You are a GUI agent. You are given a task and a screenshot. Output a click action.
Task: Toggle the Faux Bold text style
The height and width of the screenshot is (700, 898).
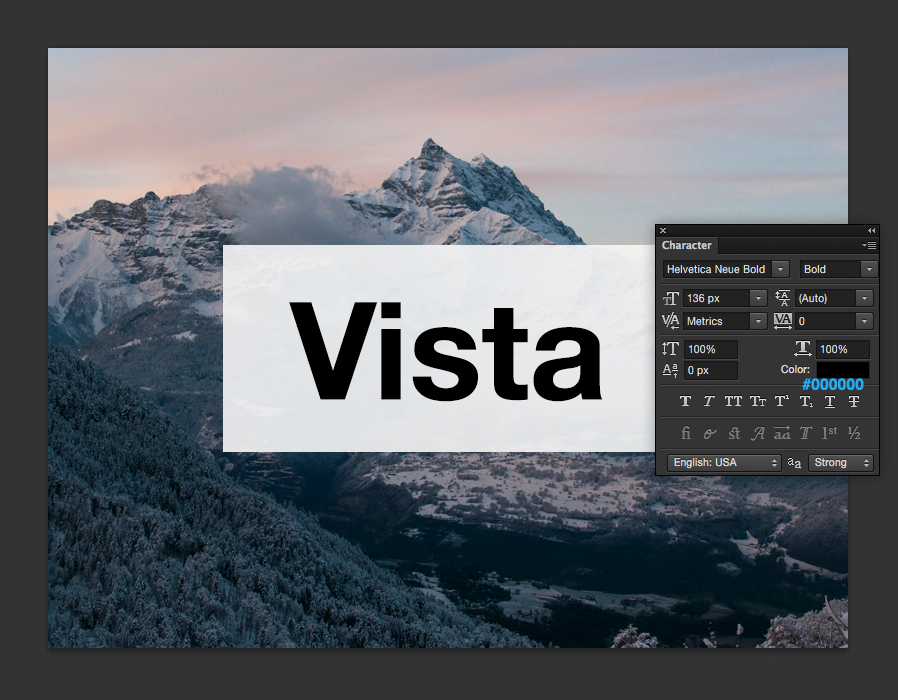(685, 401)
